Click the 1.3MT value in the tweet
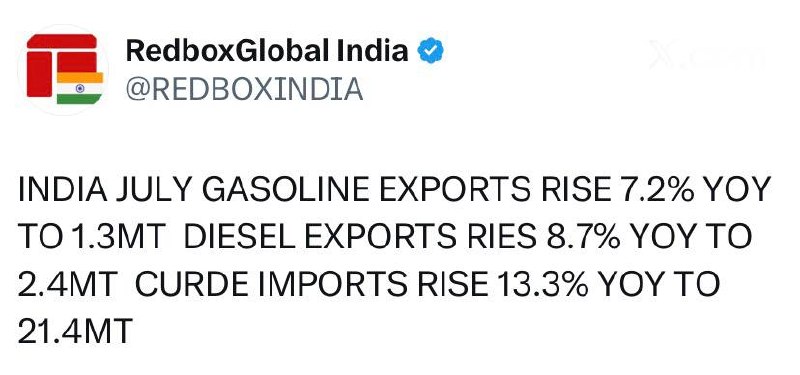The image size is (800, 375). tap(118, 237)
